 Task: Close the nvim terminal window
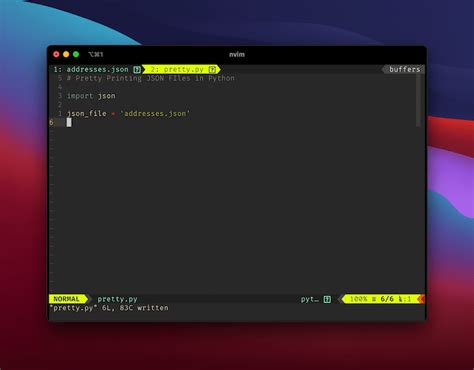(x=56, y=54)
